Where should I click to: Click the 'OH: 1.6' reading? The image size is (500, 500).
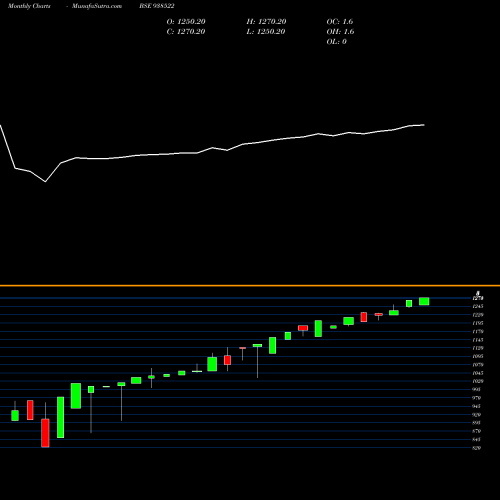point(340,32)
